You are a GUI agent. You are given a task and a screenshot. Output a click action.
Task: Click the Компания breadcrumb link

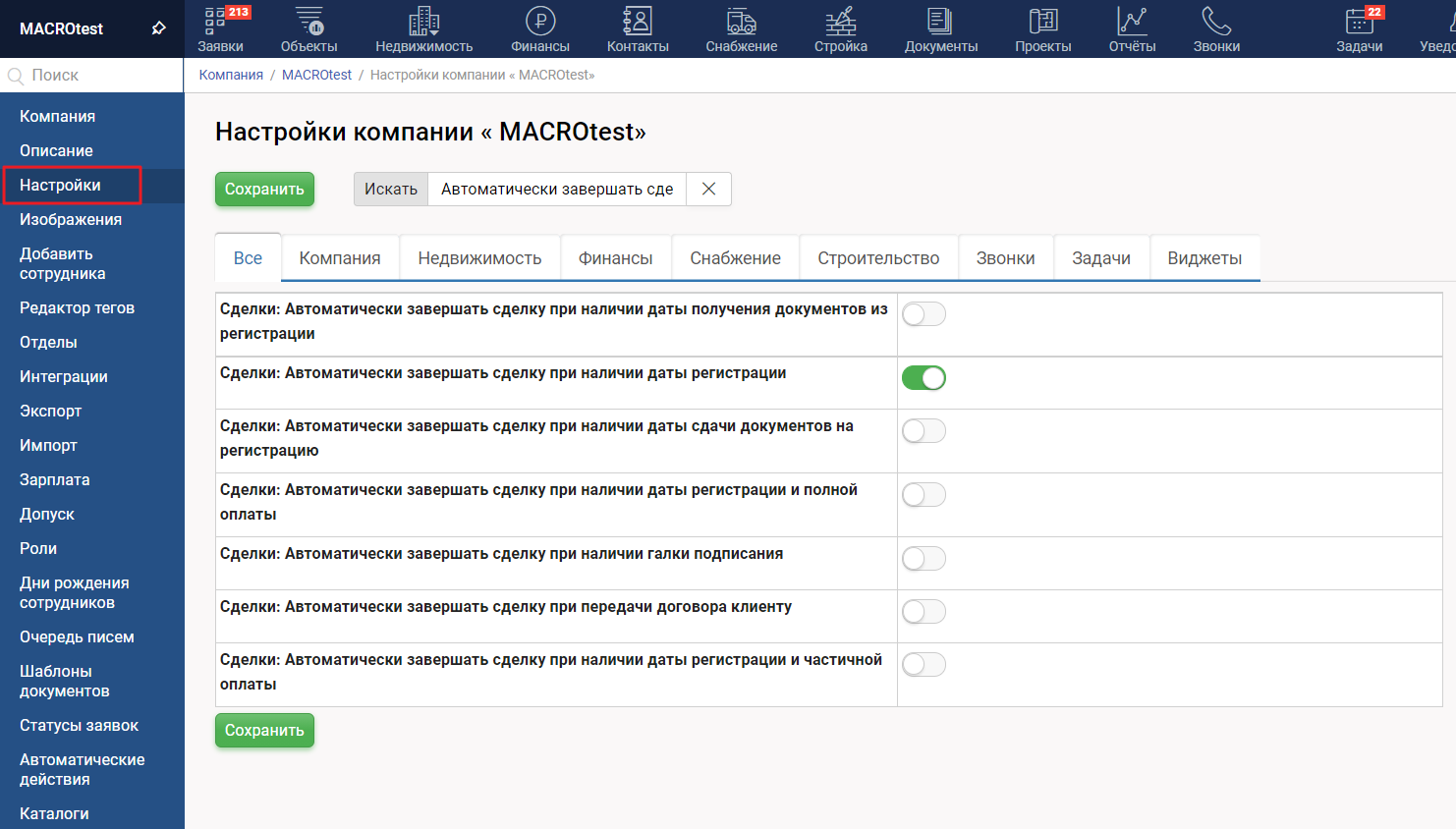[231, 75]
